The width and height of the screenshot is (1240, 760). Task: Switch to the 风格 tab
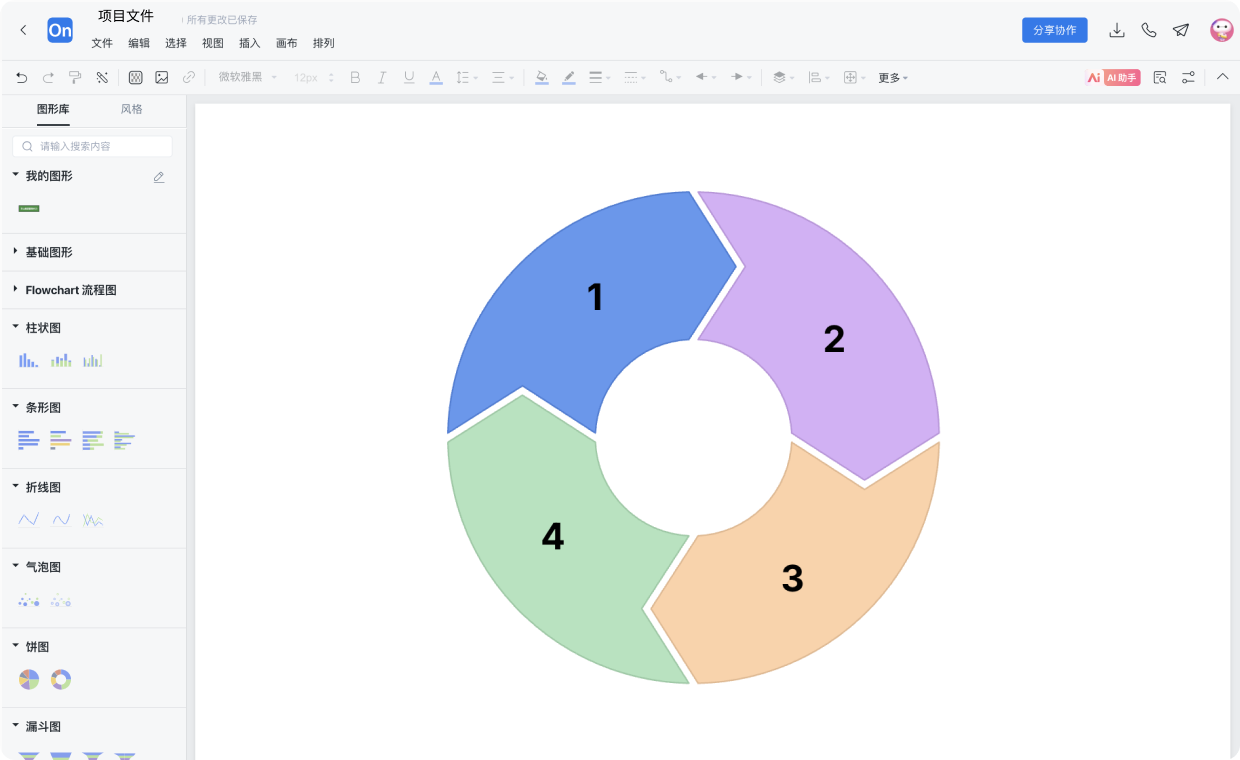point(131,109)
